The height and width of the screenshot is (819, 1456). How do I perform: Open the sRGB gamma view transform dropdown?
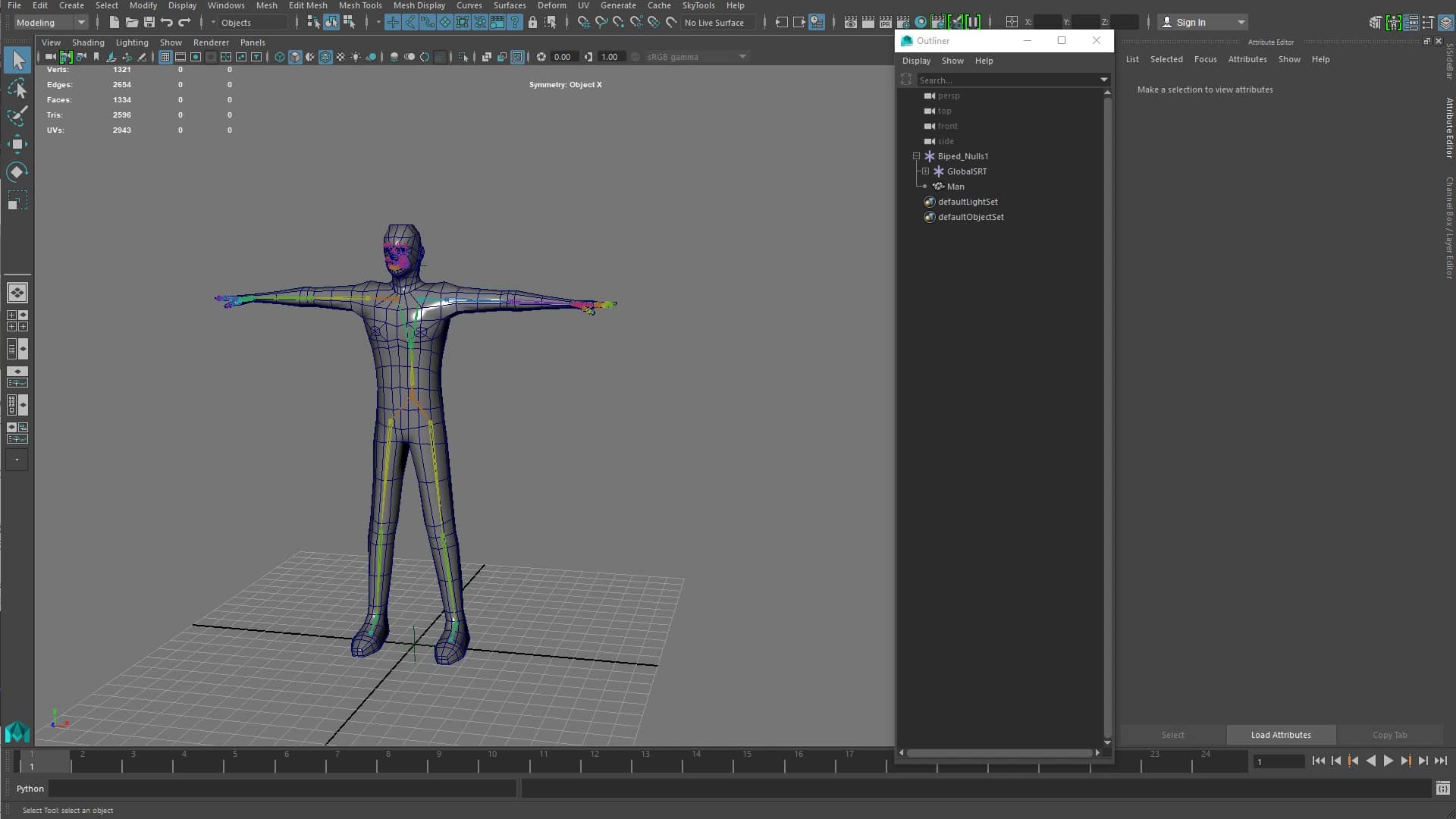(696, 57)
